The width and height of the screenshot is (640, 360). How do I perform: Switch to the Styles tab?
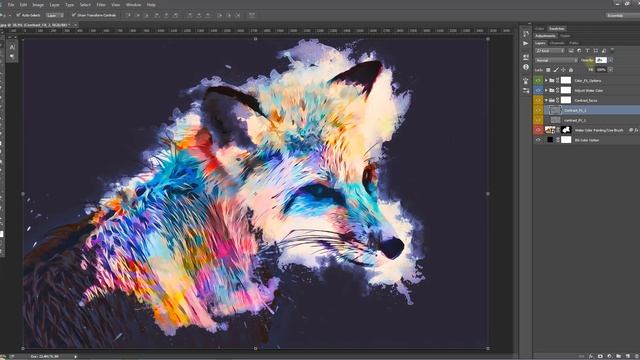pyautogui.click(x=565, y=36)
